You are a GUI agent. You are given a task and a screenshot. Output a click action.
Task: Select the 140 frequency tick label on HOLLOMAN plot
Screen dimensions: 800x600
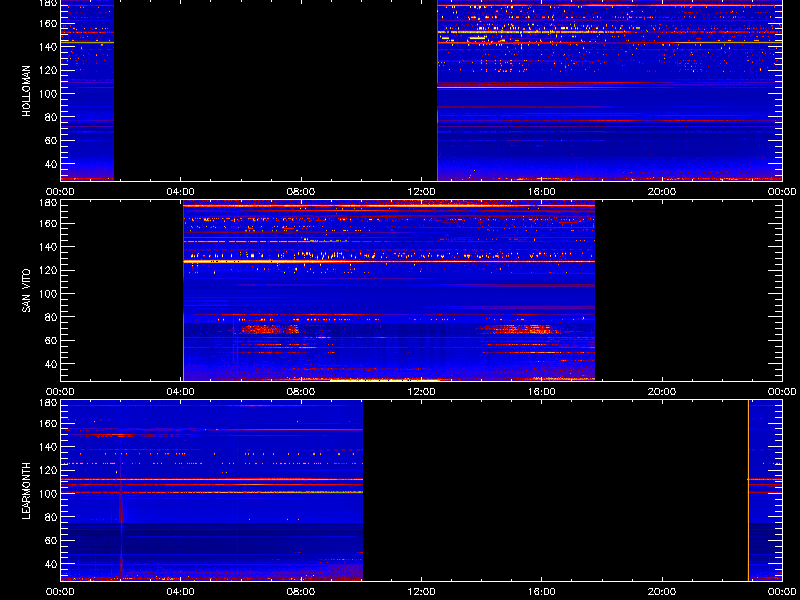click(50, 46)
